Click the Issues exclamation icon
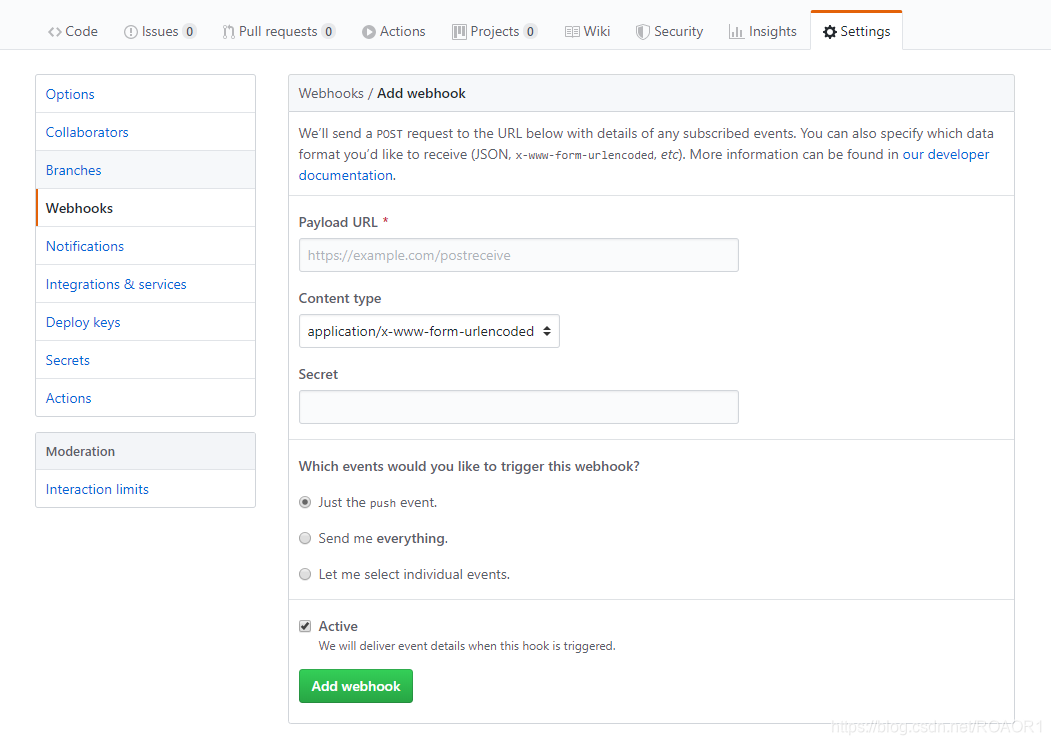 pyautogui.click(x=131, y=32)
